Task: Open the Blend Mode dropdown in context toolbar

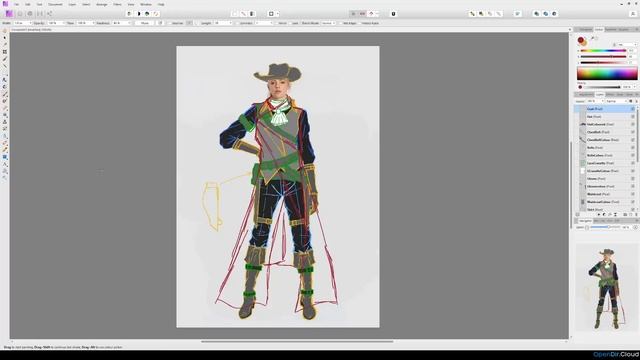Action: click(329, 23)
